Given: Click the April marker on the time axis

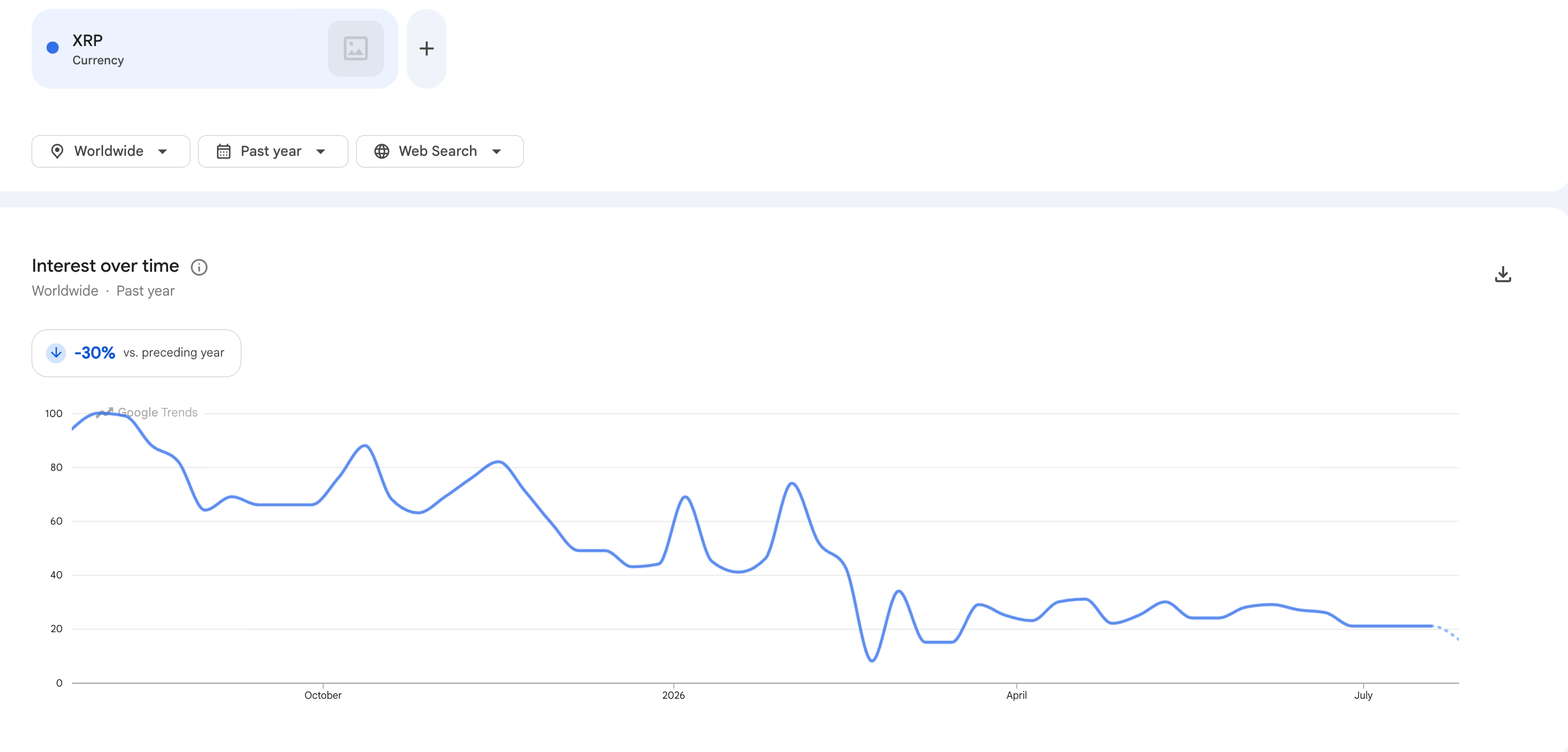Looking at the screenshot, I should point(1016,695).
